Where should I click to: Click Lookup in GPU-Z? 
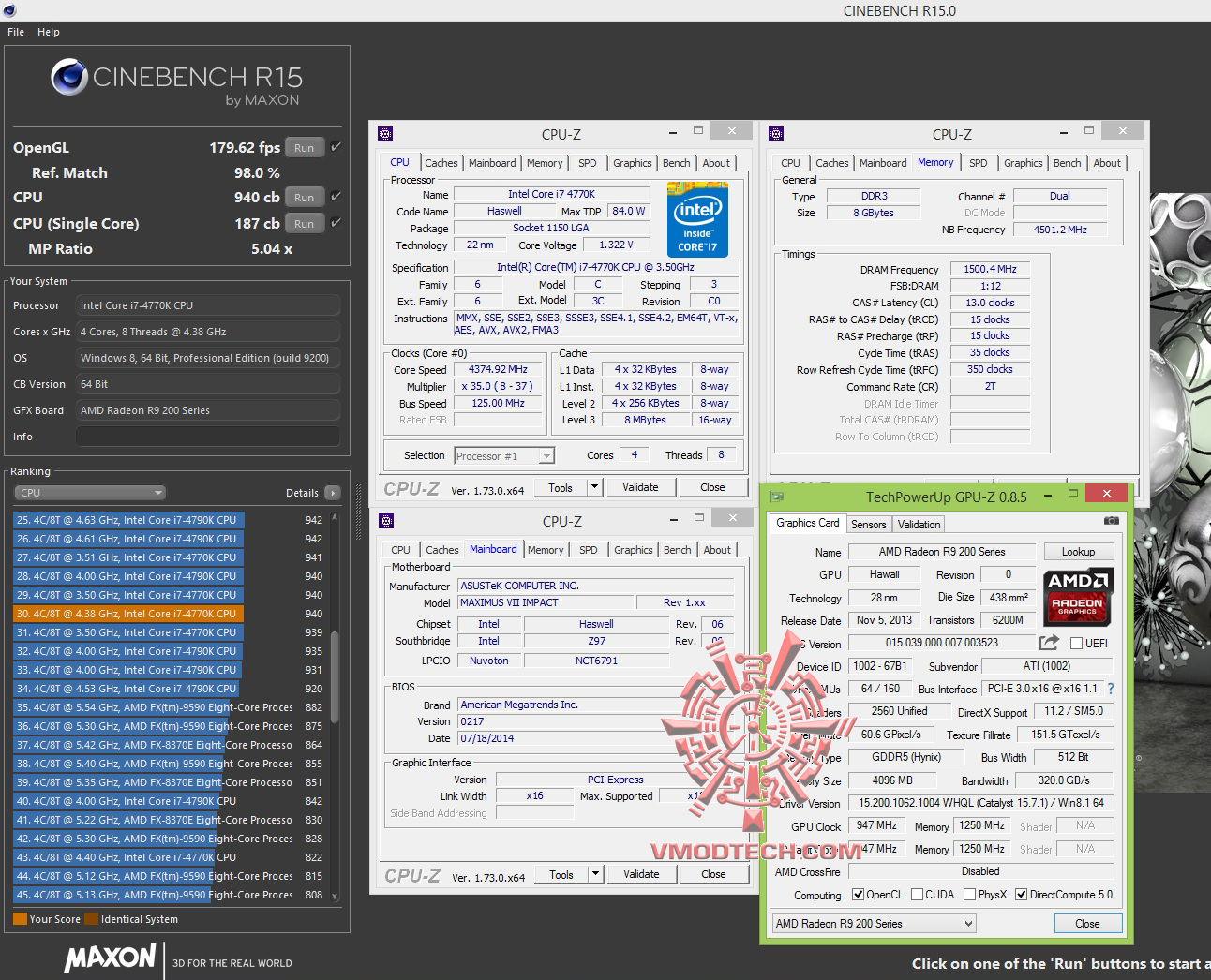[1078, 552]
